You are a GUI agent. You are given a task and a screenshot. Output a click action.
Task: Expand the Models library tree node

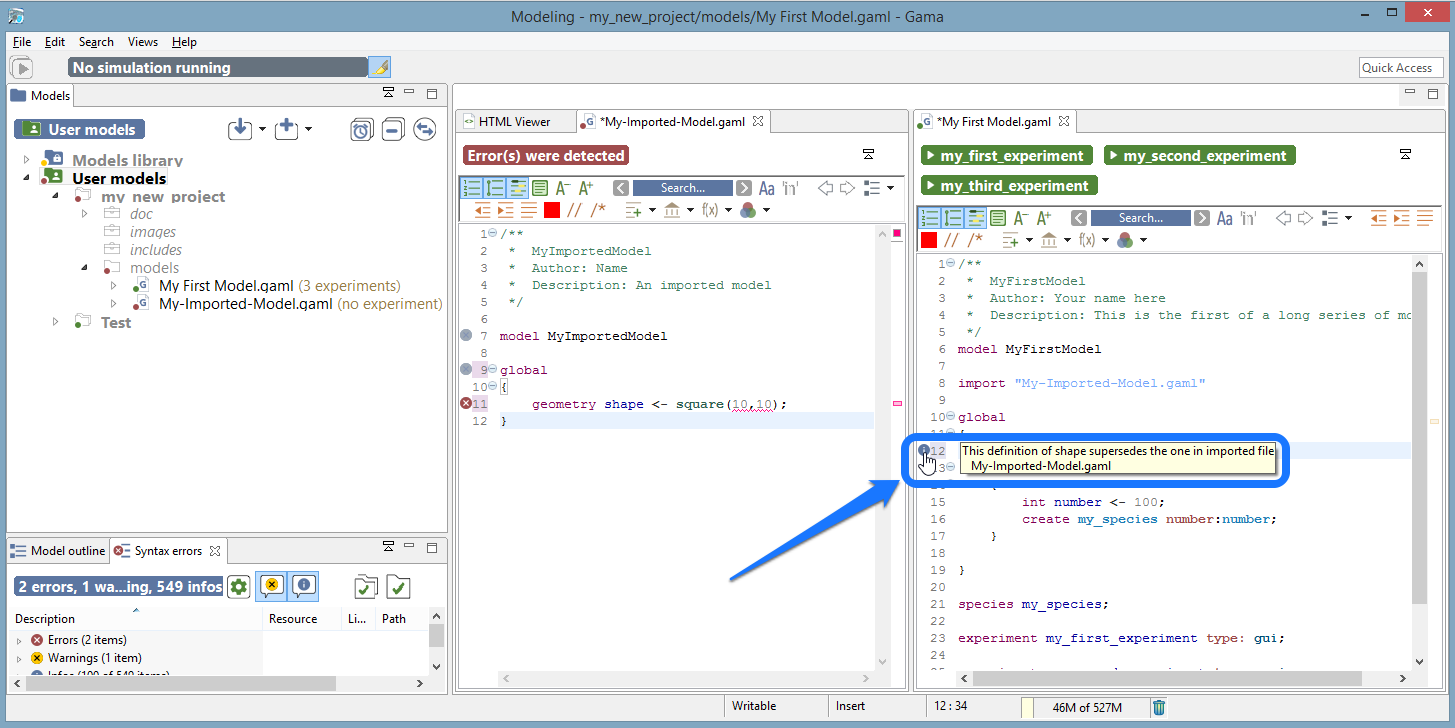27,160
